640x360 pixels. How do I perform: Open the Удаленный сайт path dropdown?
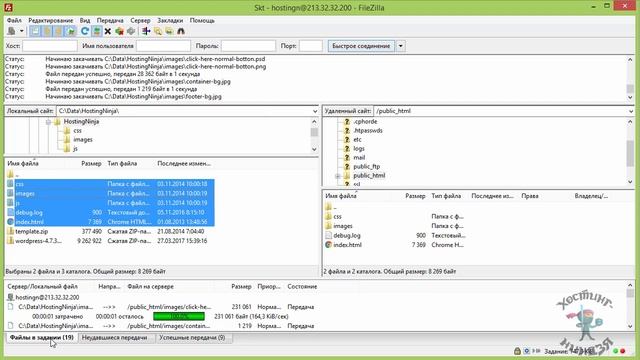[x=631, y=111]
